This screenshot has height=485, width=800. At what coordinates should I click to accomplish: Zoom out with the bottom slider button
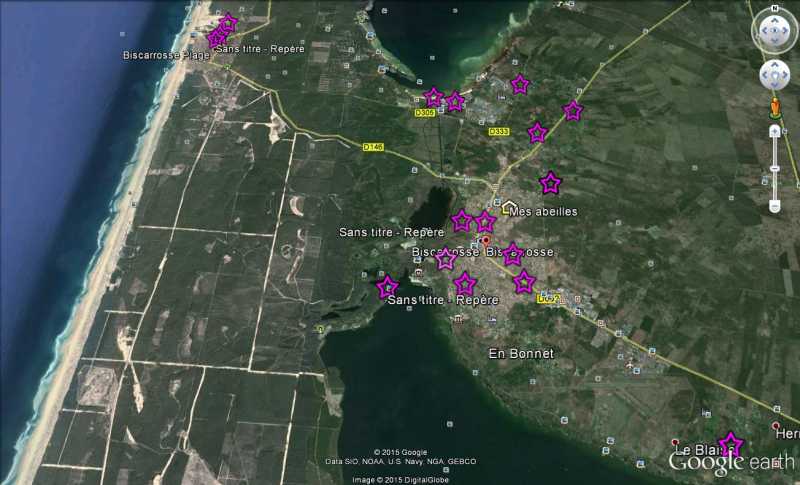[775, 206]
